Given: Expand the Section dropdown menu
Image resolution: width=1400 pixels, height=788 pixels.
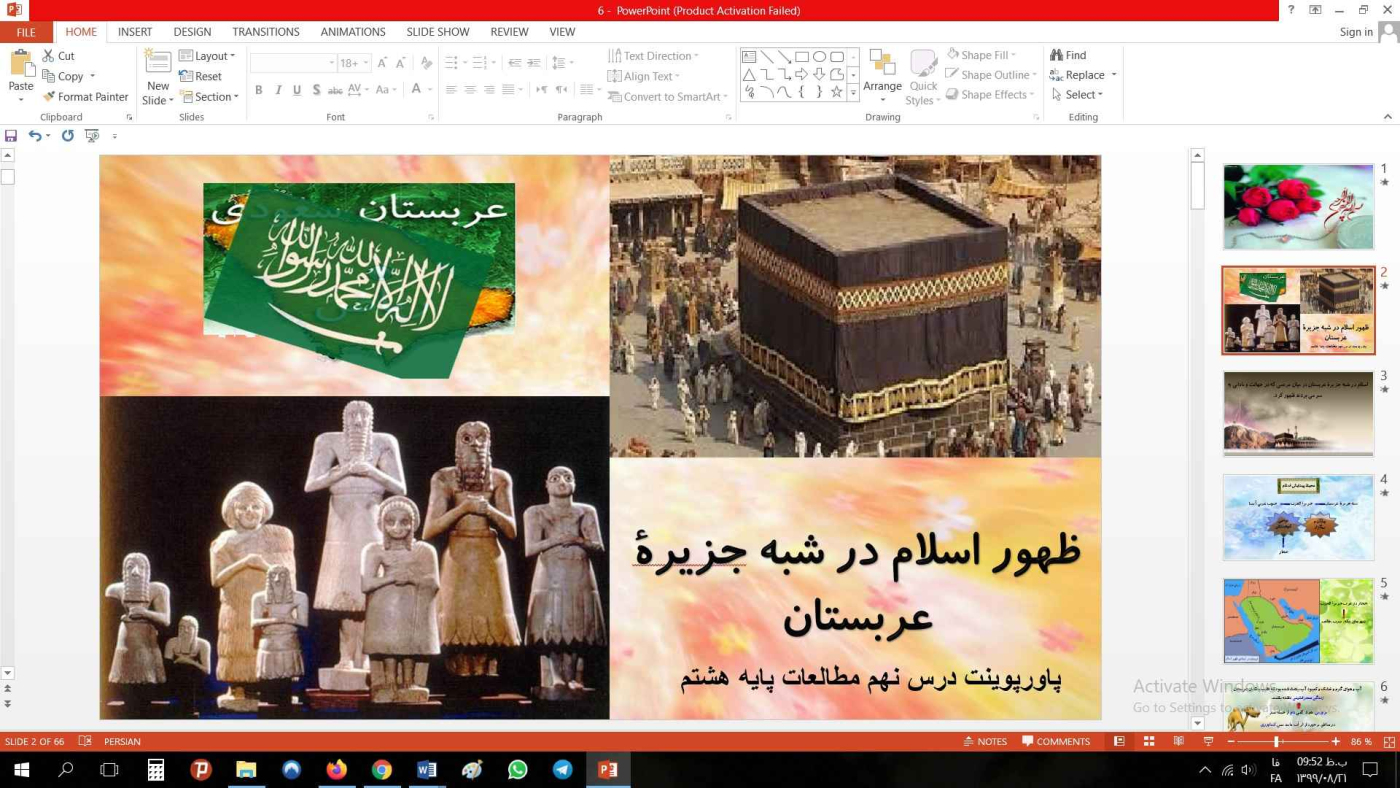Looking at the screenshot, I should pyautogui.click(x=209, y=97).
